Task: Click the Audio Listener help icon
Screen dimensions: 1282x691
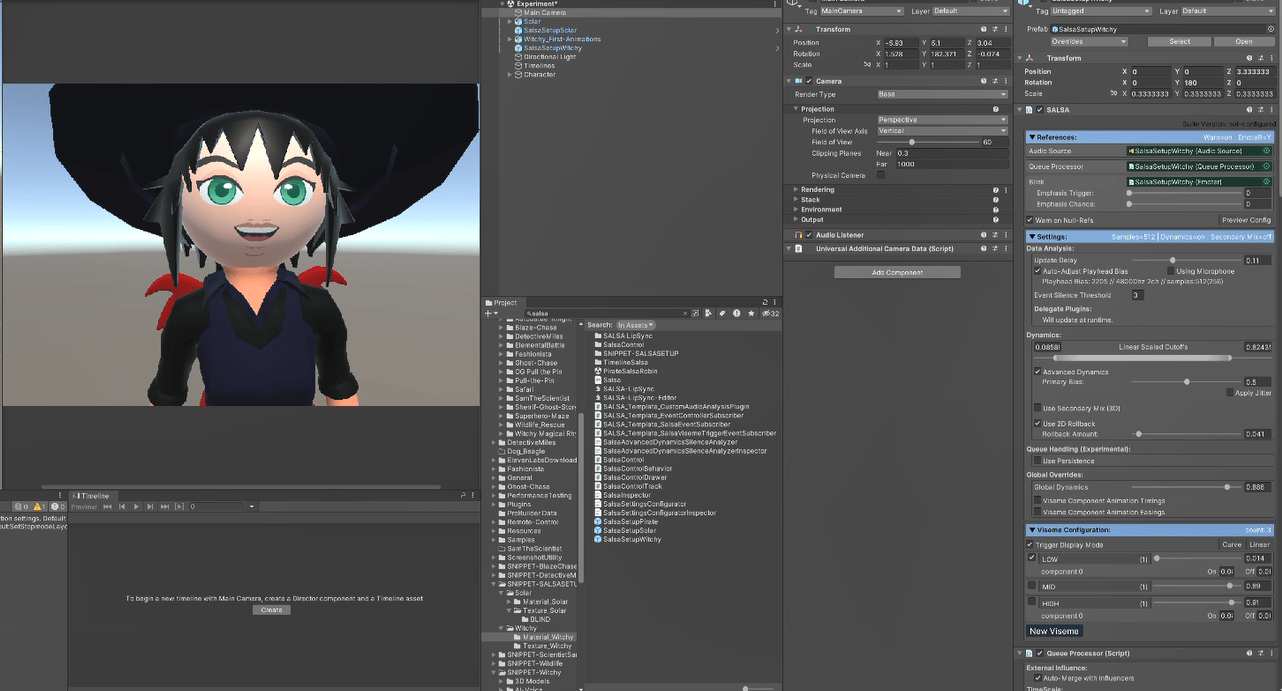Action: point(983,235)
